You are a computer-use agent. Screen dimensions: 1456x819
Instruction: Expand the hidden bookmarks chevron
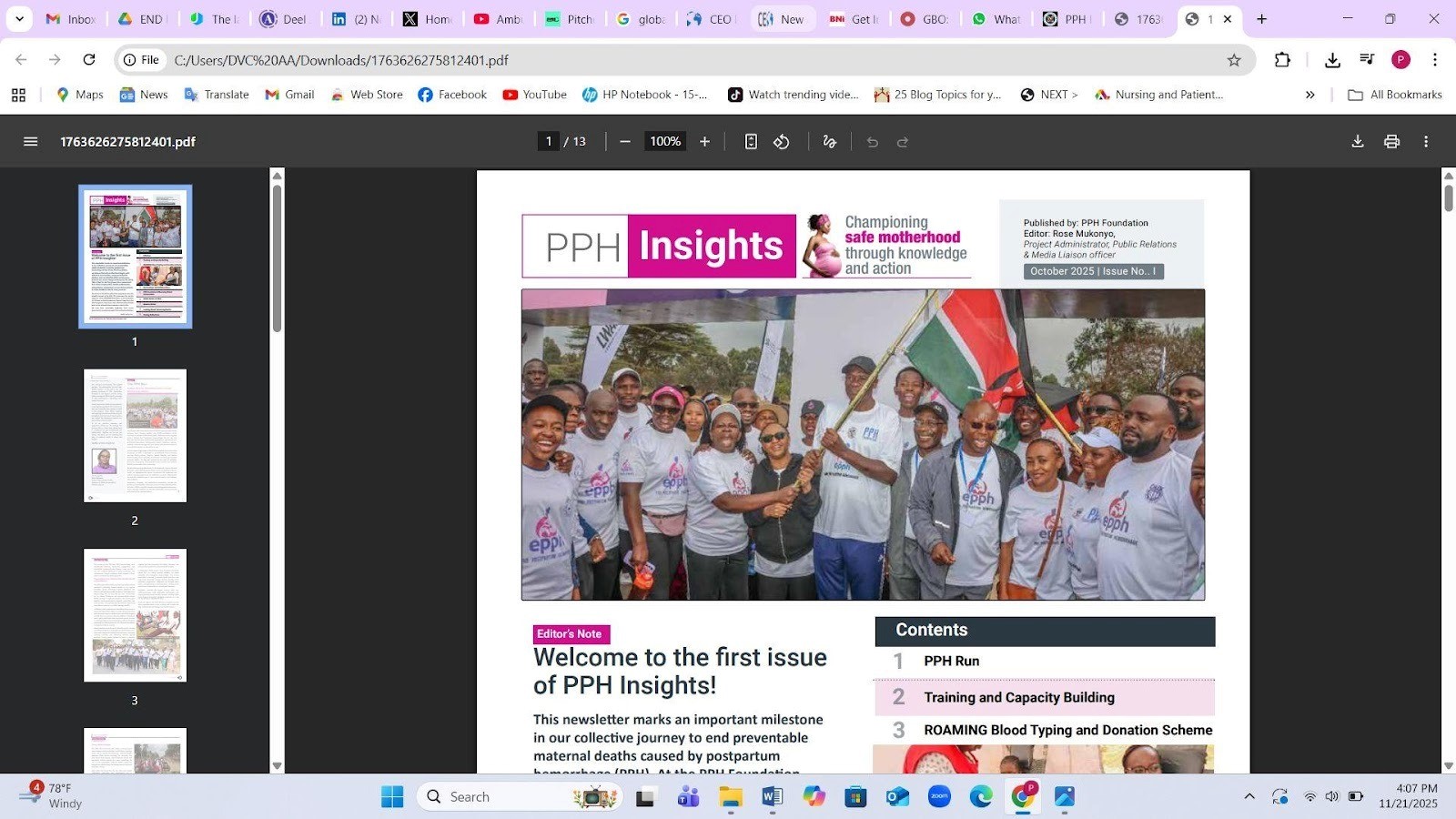pyautogui.click(x=1310, y=95)
